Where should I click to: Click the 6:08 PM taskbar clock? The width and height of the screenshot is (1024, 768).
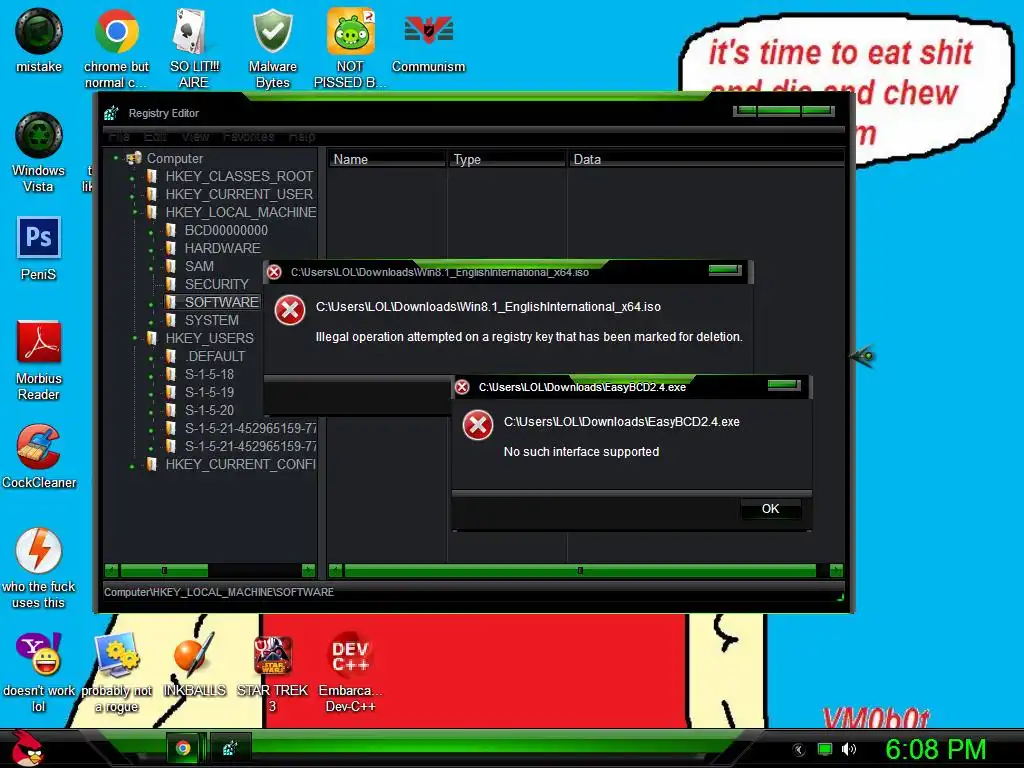pos(936,749)
